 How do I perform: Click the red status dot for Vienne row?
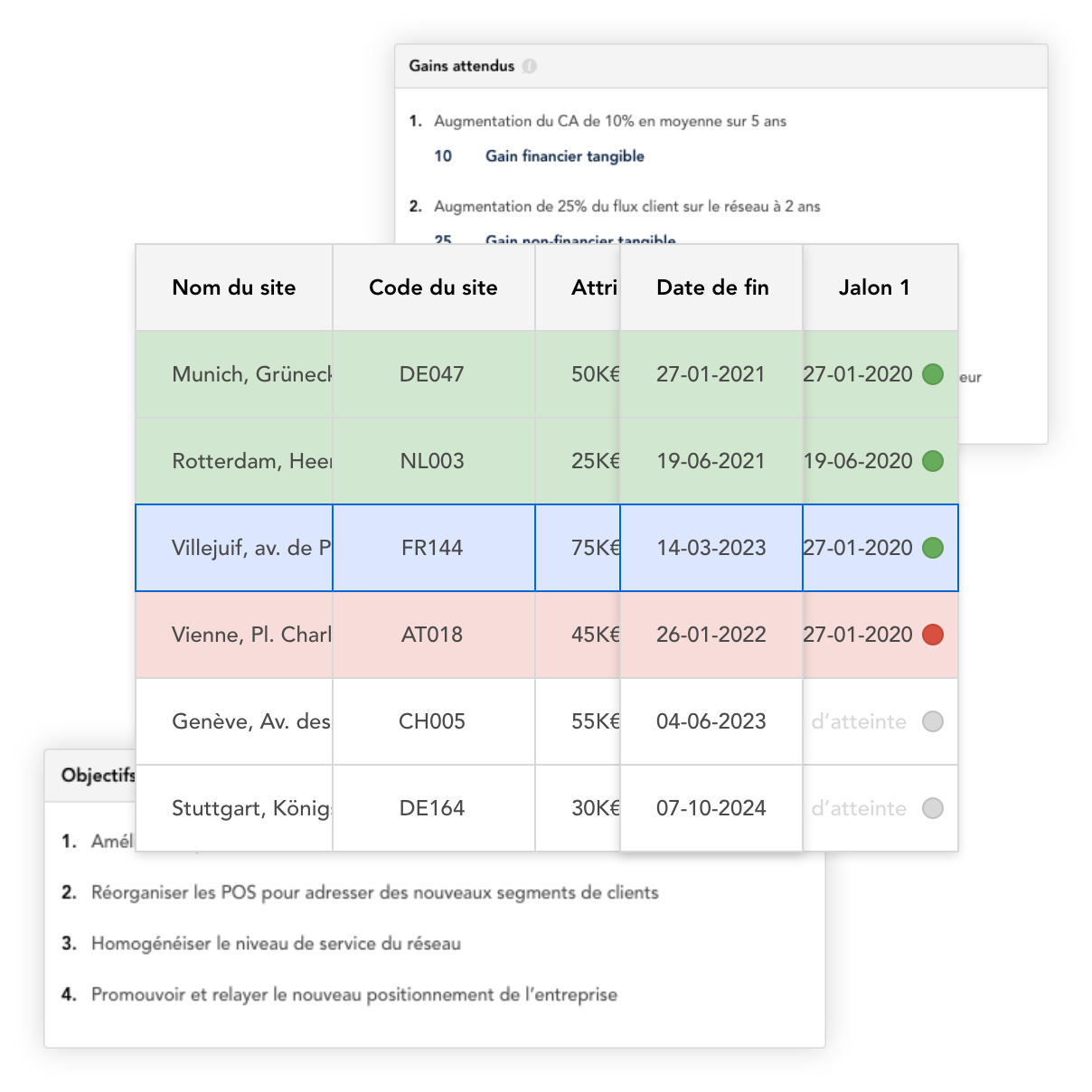click(x=933, y=635)
